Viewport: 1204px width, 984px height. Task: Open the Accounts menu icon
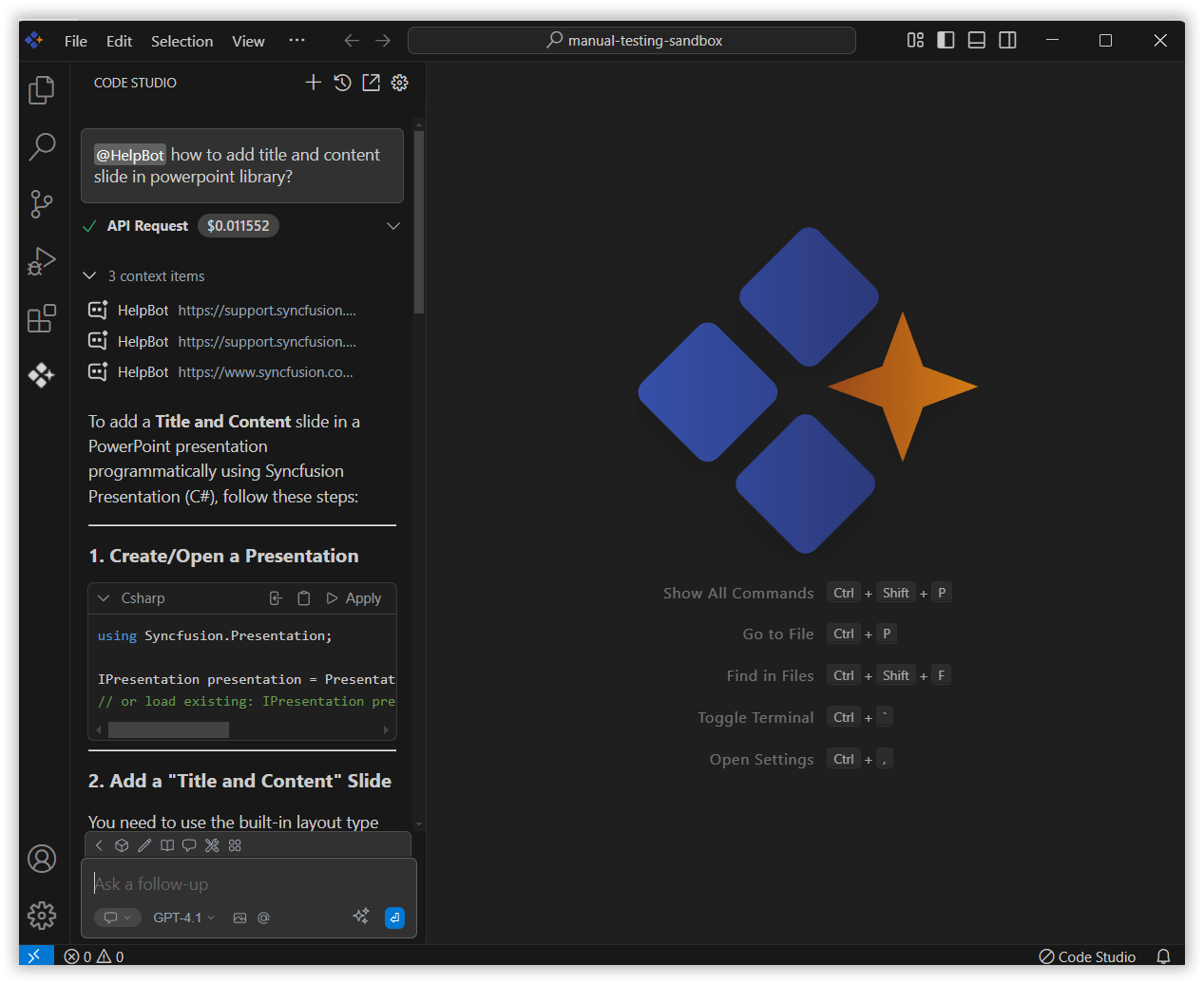pyautogui.click(x=42, y=859)
